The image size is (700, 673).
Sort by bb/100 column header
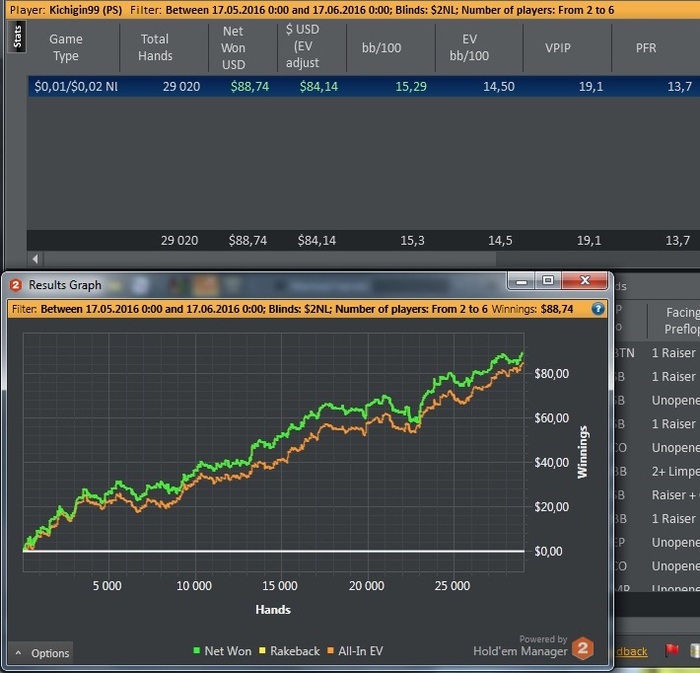tap(381, 48)
